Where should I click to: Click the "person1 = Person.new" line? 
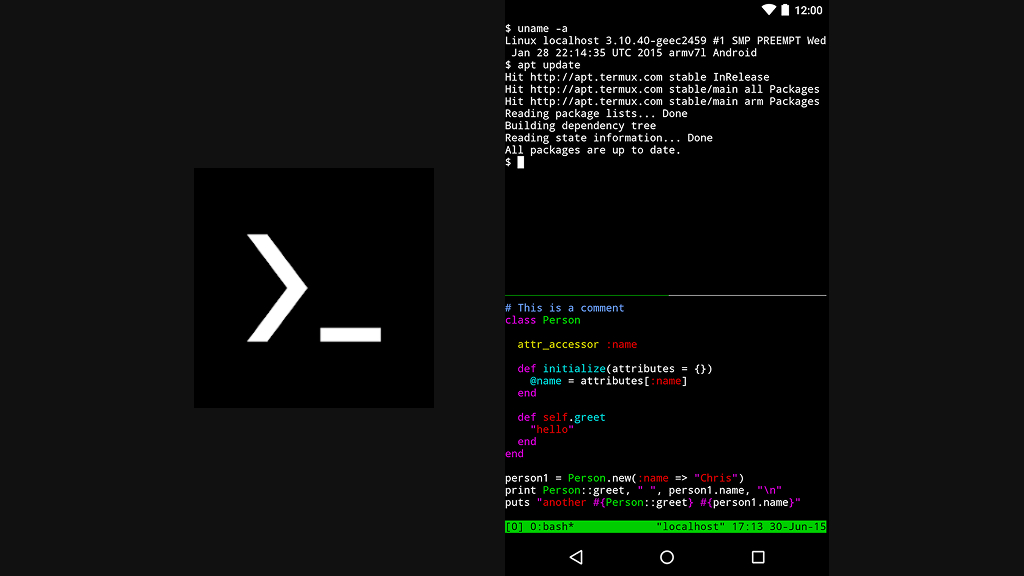pyautogui.click(x=624, y=478)
